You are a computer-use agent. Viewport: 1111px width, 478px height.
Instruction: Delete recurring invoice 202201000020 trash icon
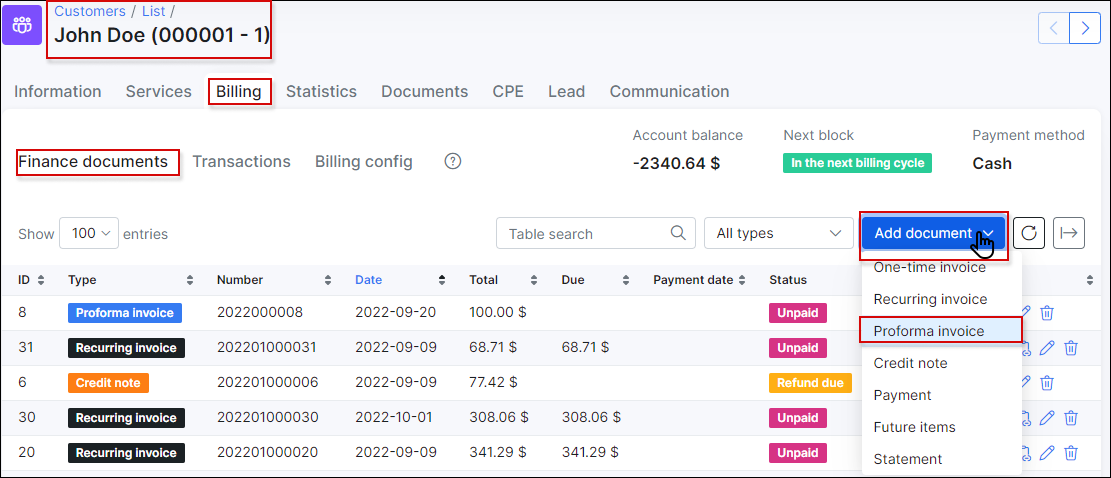pyautogui.click(x=1071, y=453)
